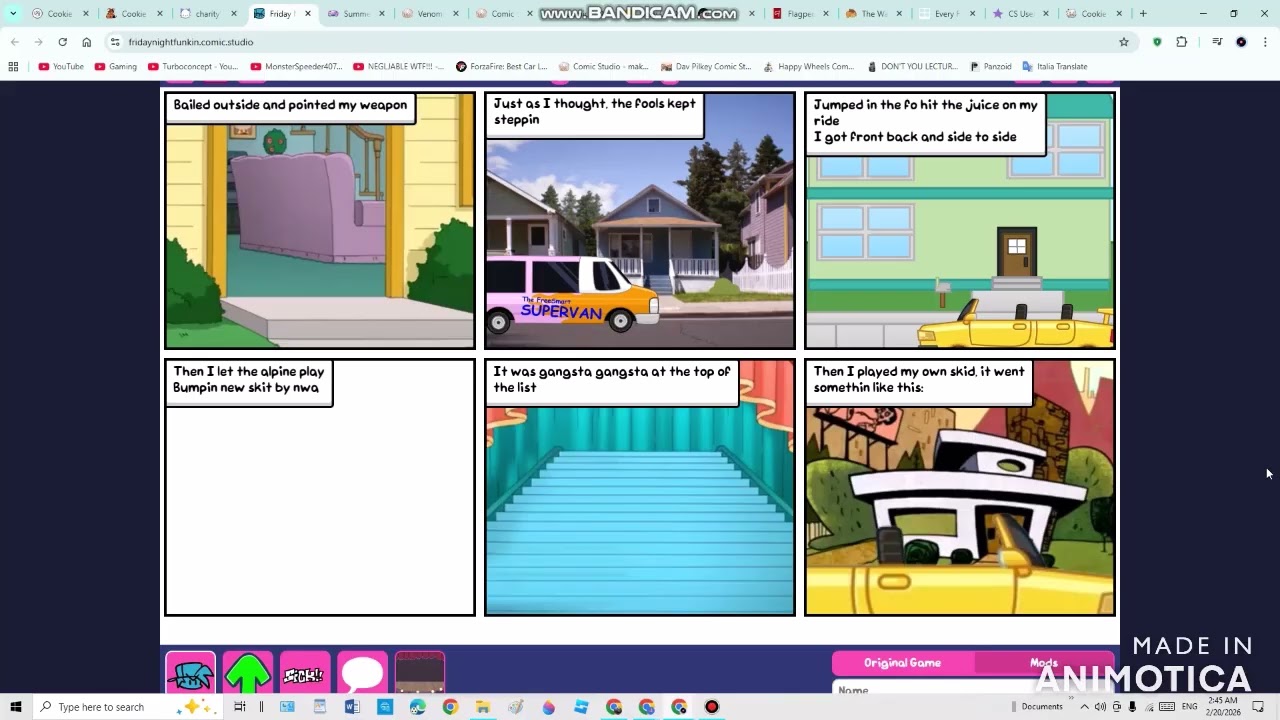
Task: Select the Boyfriend character category icon
Action: (190, 673)
